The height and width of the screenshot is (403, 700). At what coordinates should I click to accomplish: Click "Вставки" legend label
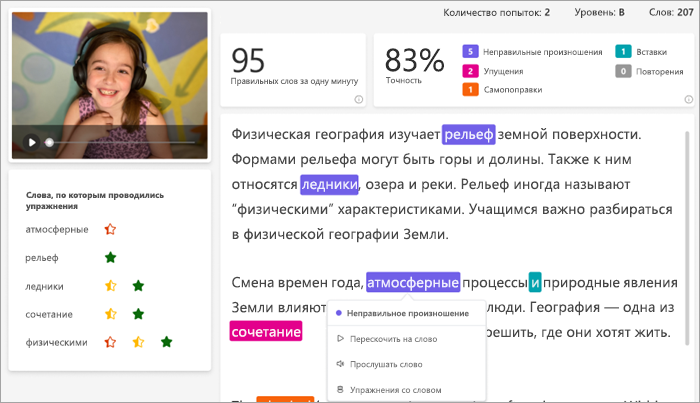pyautogui.click(x=652, y=52)
